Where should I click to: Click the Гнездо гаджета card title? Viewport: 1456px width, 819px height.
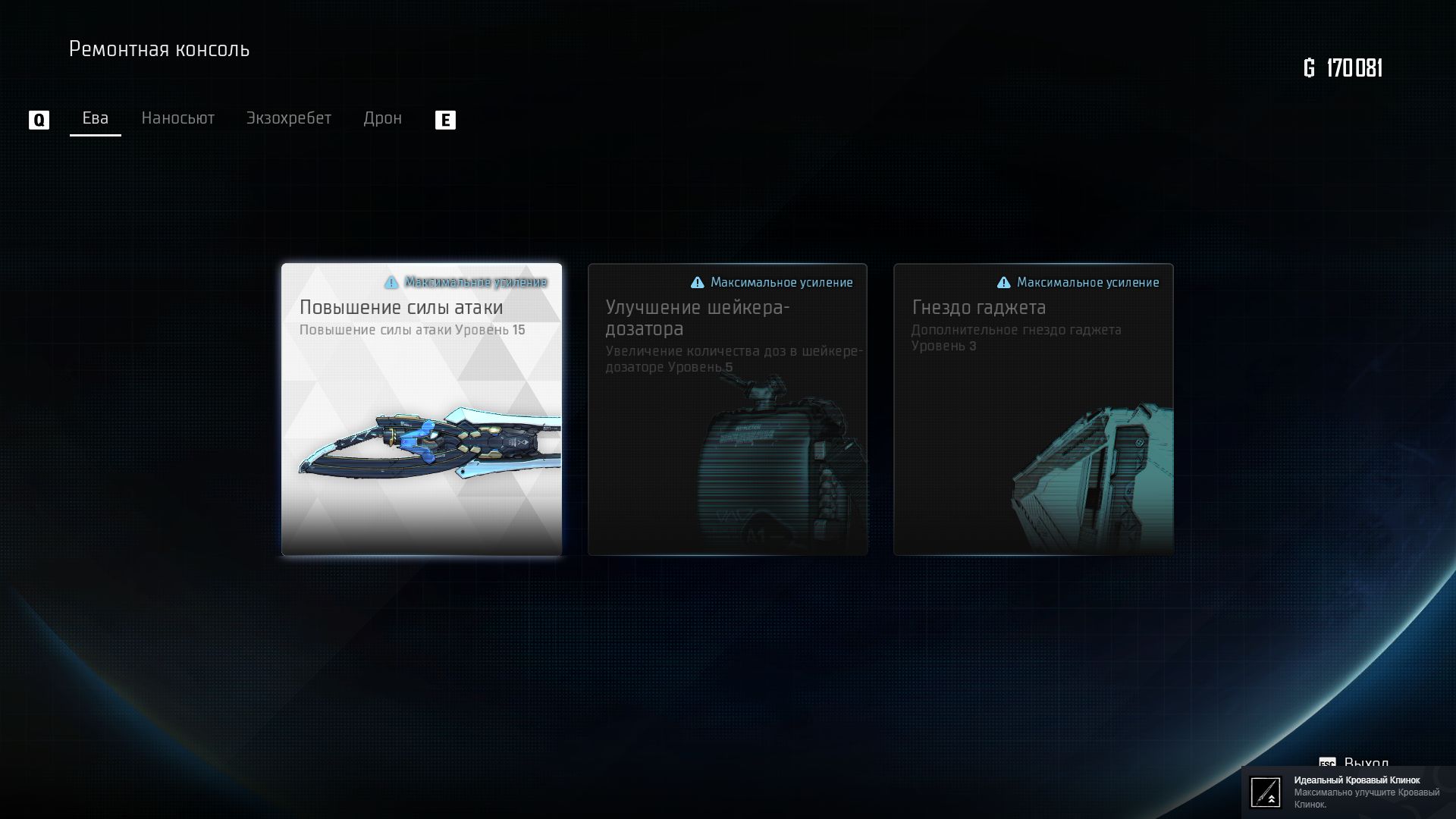(978, 307)
